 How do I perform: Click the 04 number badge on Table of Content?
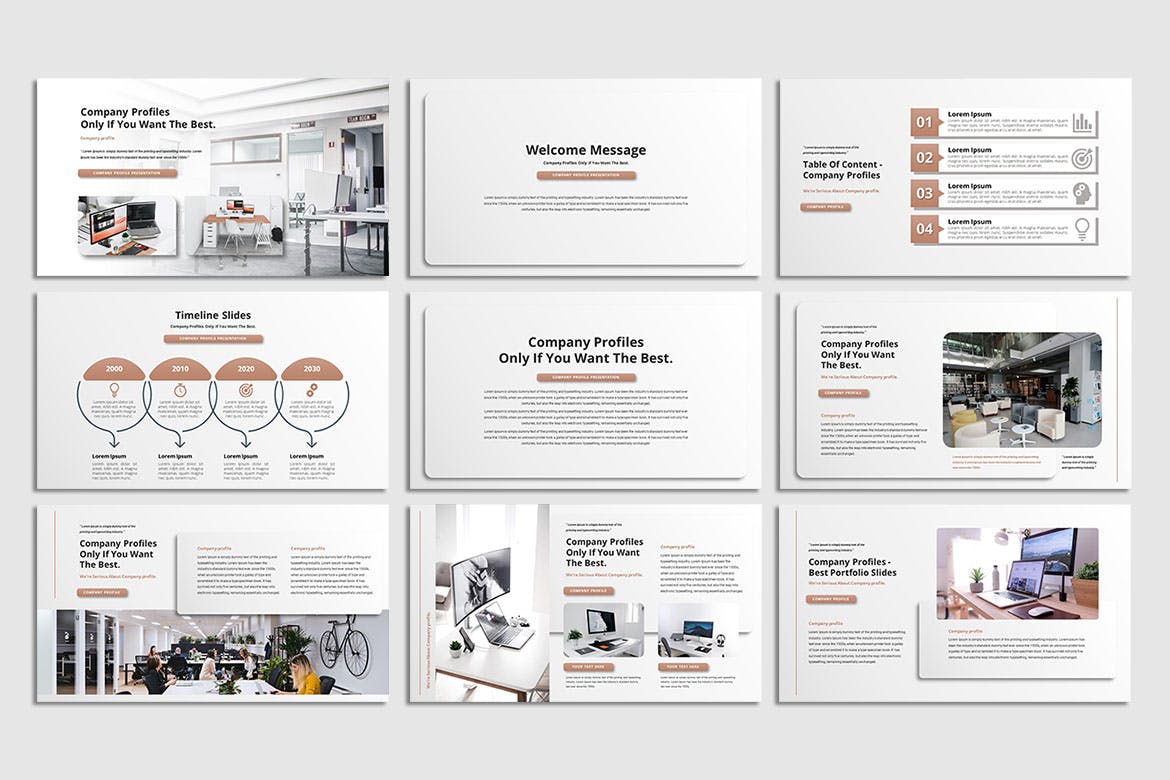tap(924, 231)
